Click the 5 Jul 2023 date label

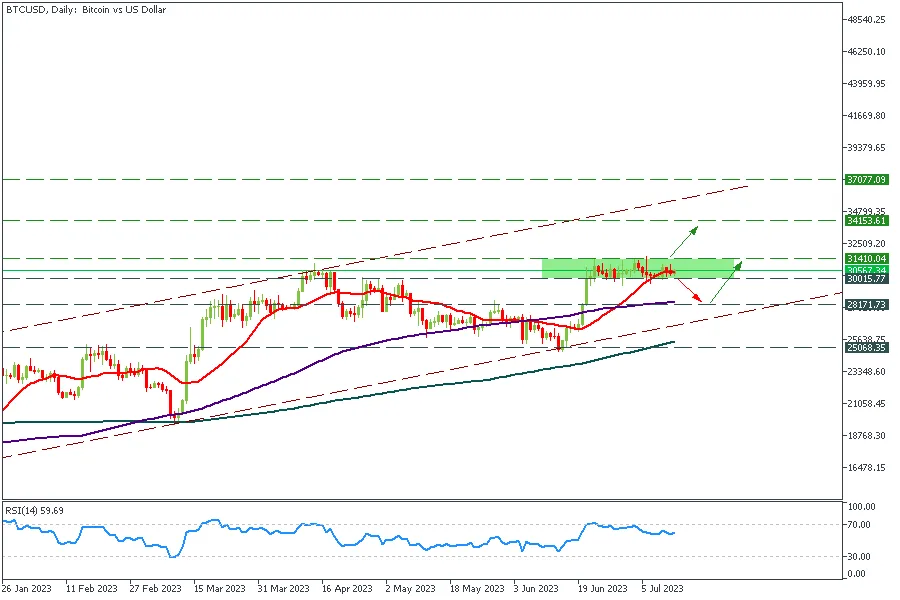tap(662, 589)
